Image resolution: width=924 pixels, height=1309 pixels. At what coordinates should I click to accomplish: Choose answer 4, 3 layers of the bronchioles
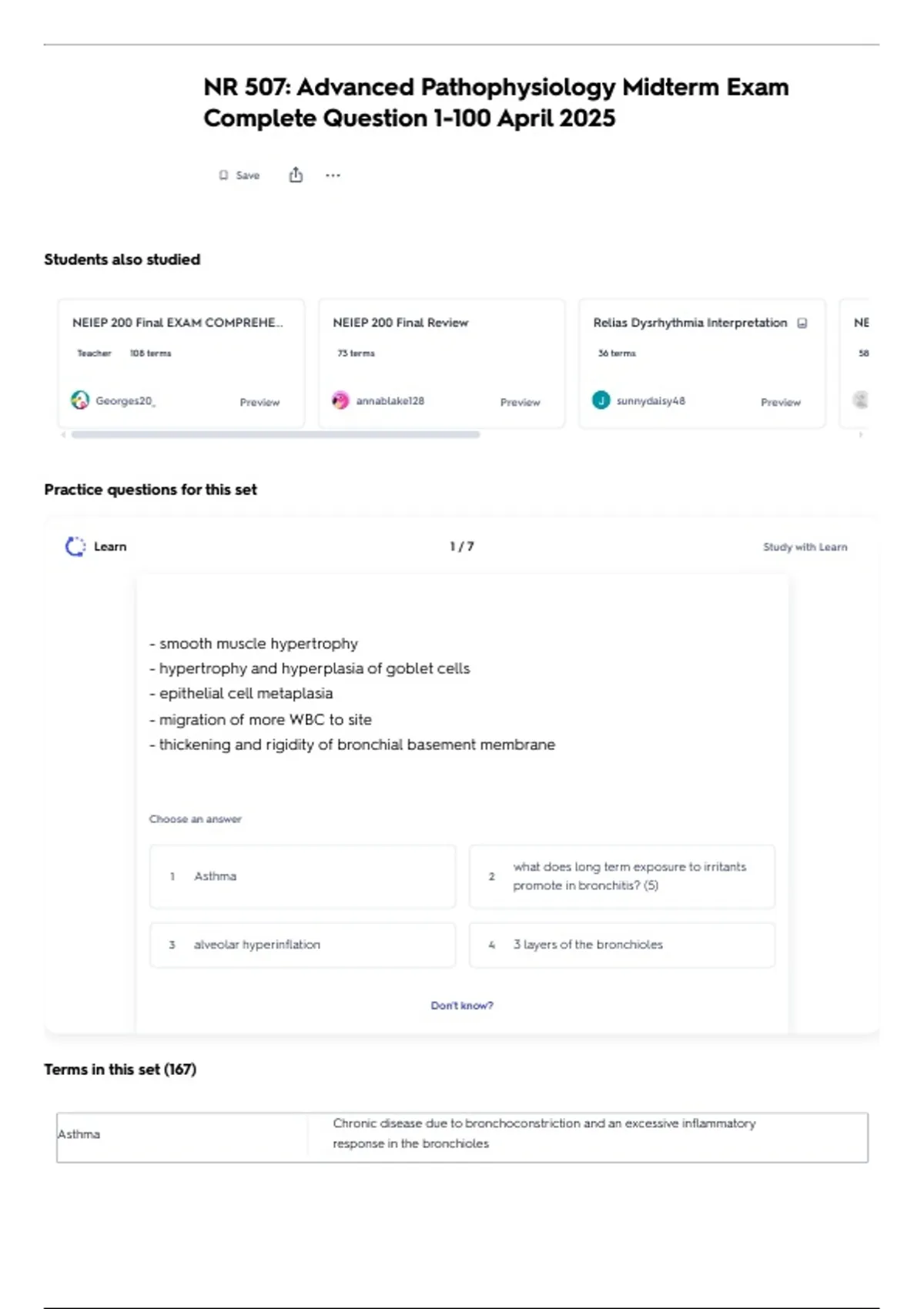pos(621,945)
